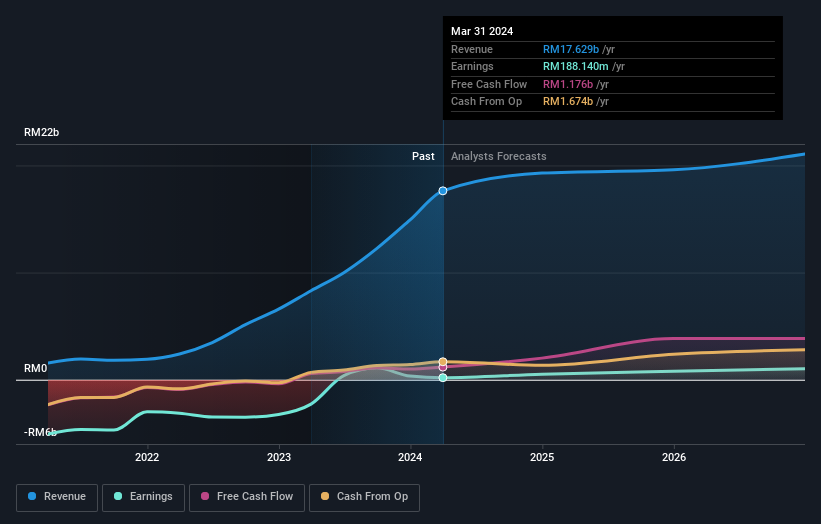This screenshot has width=821, height=524.
Task: Click the 2026 x-axis label
Action: click(674, 457)
